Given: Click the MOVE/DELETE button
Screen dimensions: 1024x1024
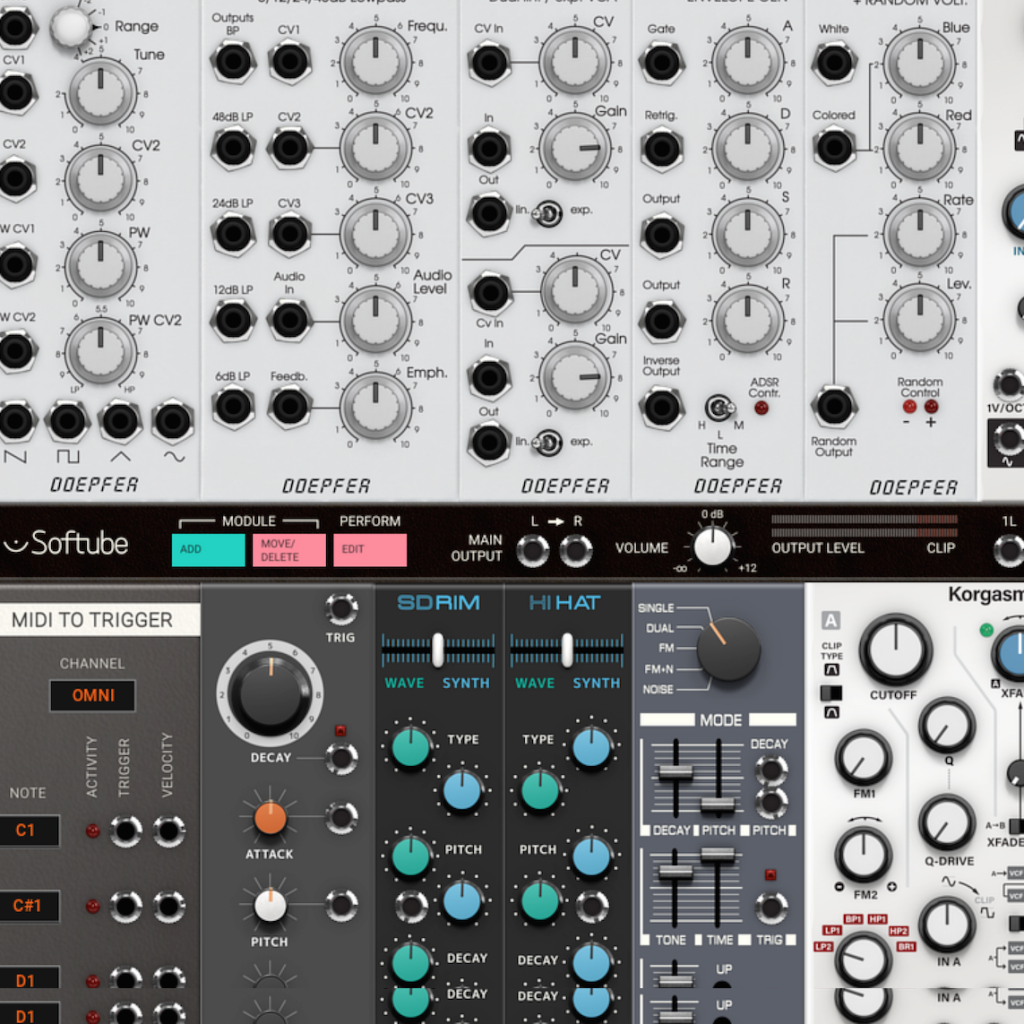Looking at the screenshot, I should click(289, 550).
